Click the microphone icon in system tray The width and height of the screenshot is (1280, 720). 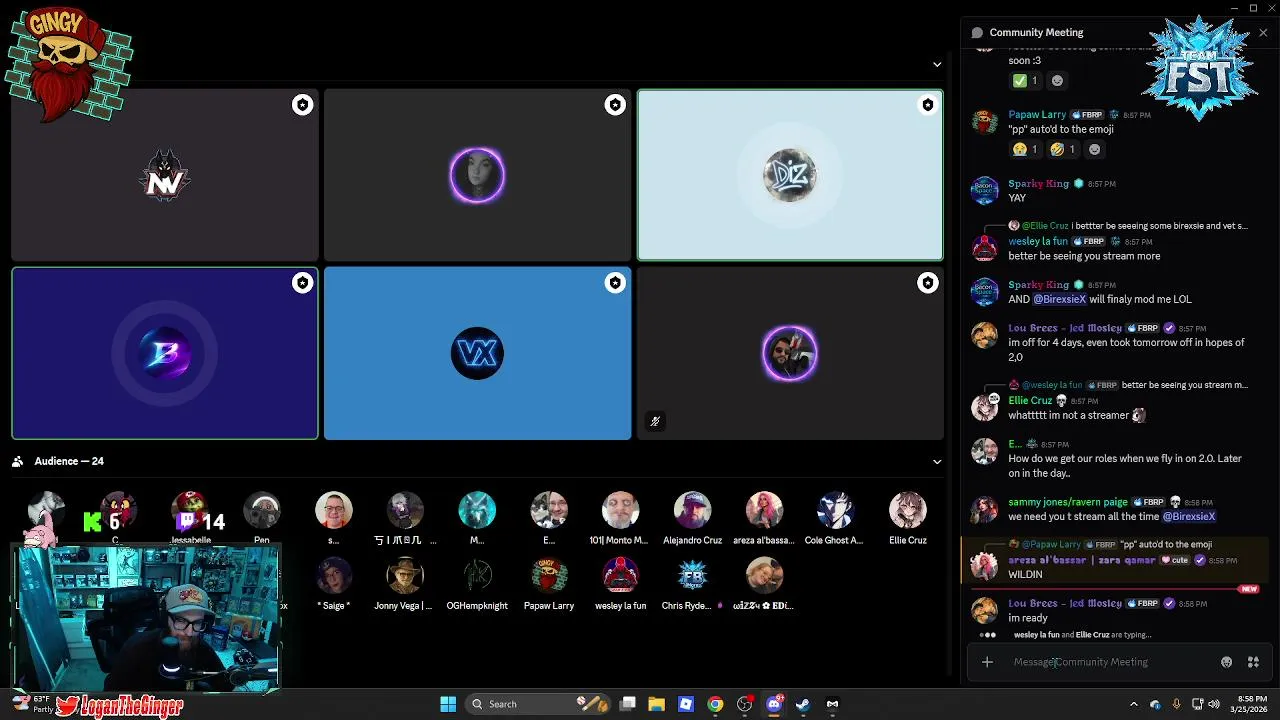(x=1176, y=704)
